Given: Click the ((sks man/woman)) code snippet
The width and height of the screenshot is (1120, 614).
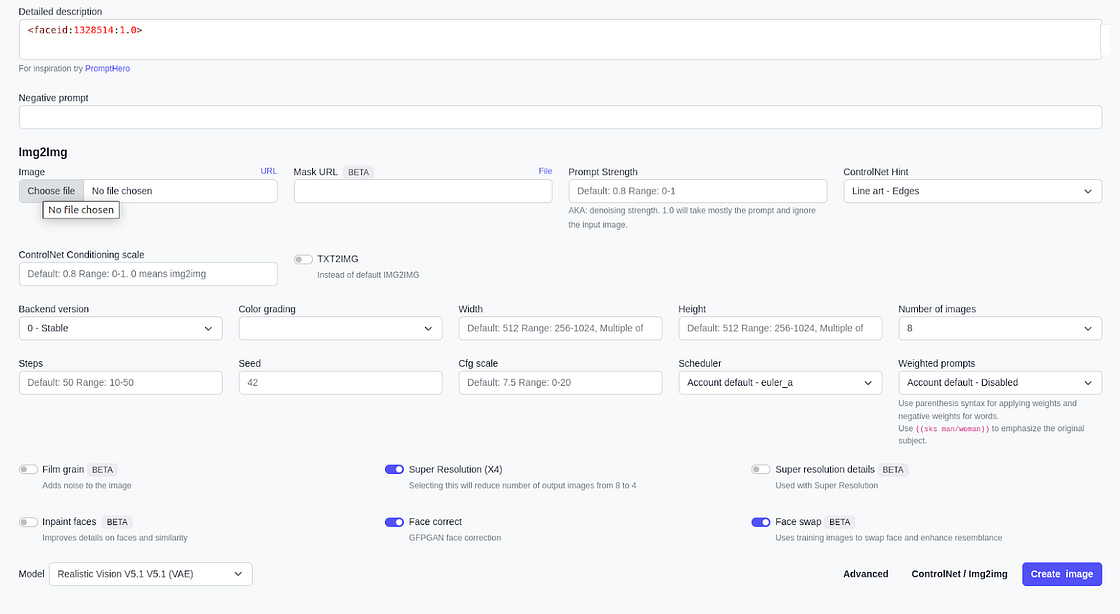Looking at the screenshot, I should 953,429.
